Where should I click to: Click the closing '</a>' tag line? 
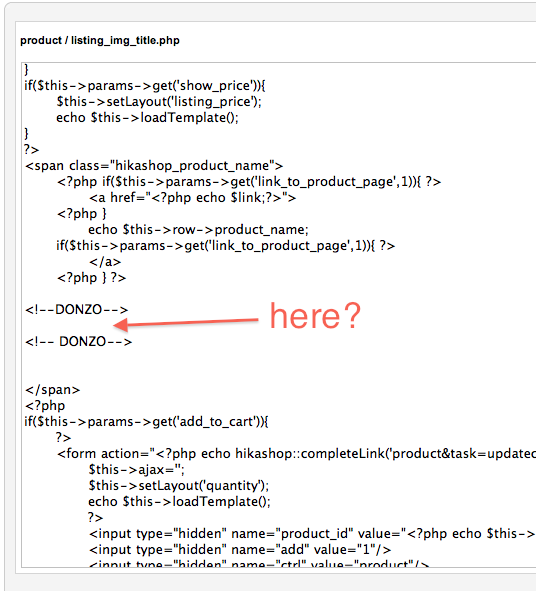(x=105, y=262)
